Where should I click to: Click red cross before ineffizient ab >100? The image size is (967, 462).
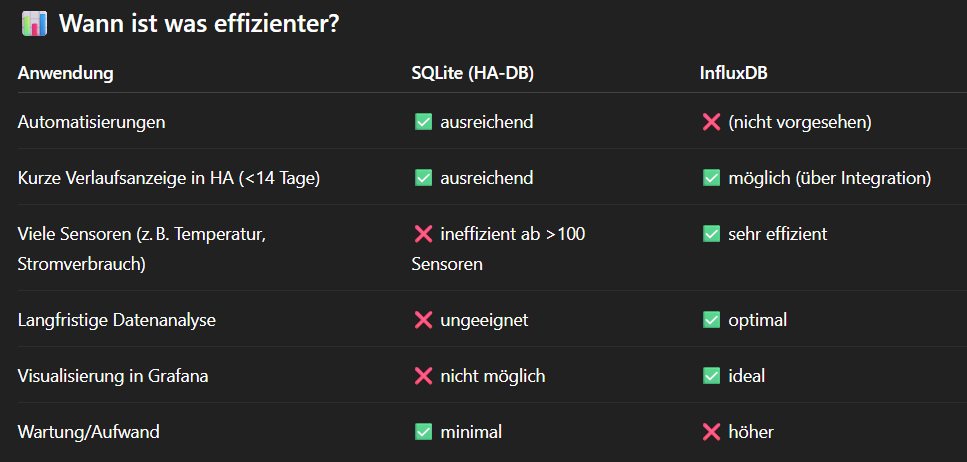[x=423, y=234]
